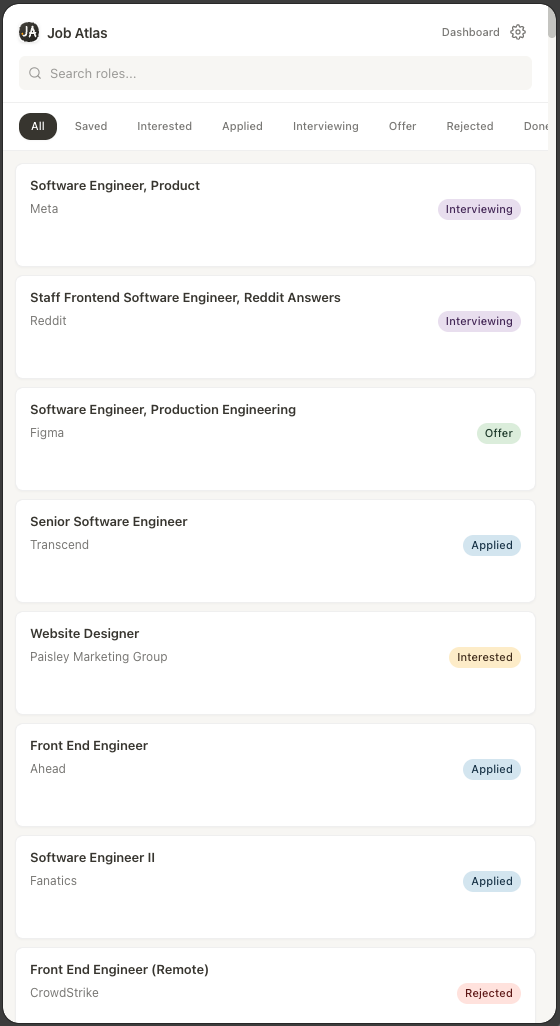Select the All filter tab
Image resolution: width=560 pixels, height=1026 pixels.
pos(38,126)
